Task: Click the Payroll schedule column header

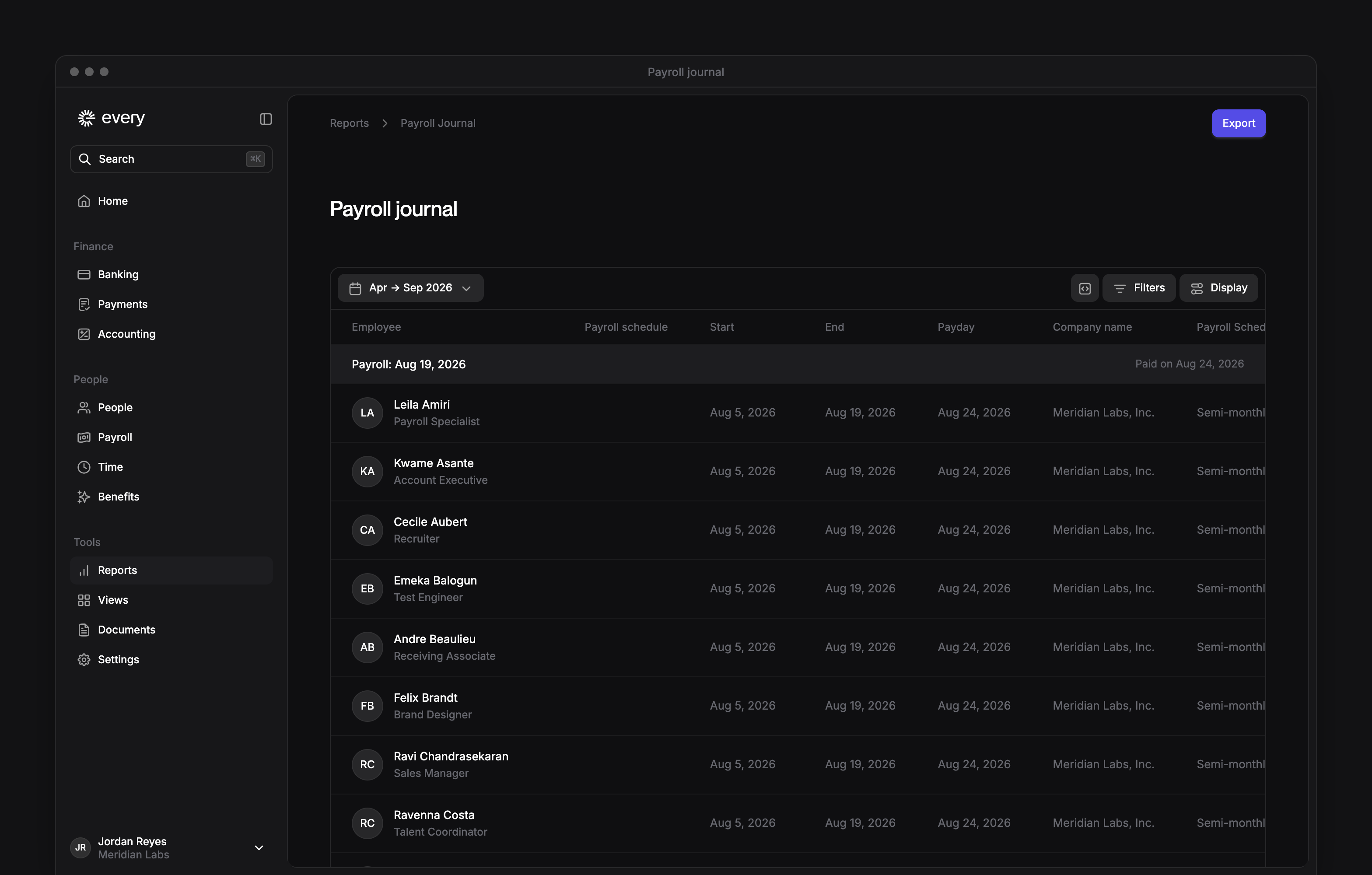Action: coord(626,327)
